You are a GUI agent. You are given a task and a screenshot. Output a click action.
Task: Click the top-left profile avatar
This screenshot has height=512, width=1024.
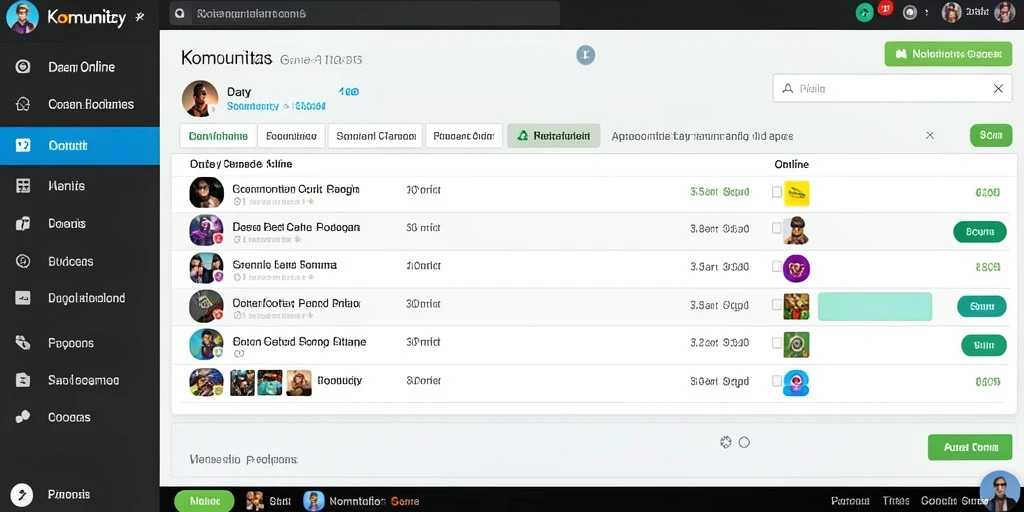22,17
